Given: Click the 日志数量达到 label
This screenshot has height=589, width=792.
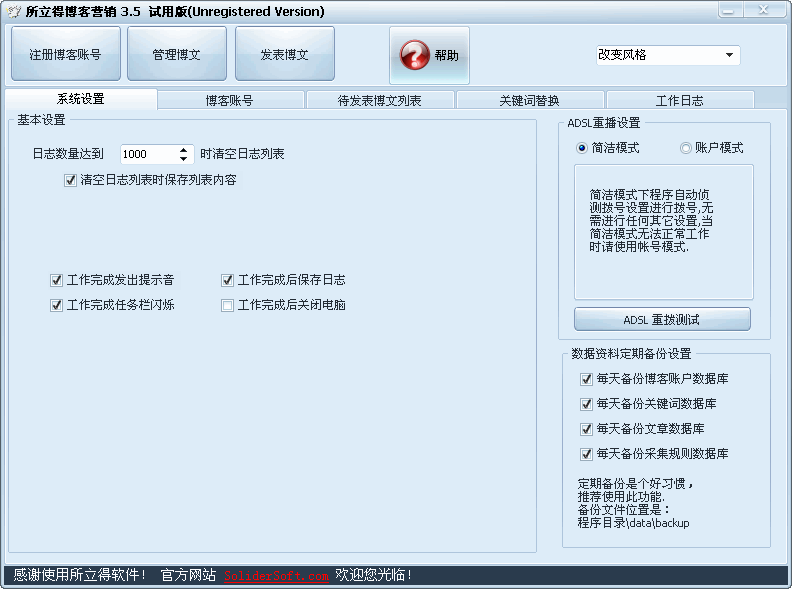Looking at the screenshot, I should click(x=68, y=154).
